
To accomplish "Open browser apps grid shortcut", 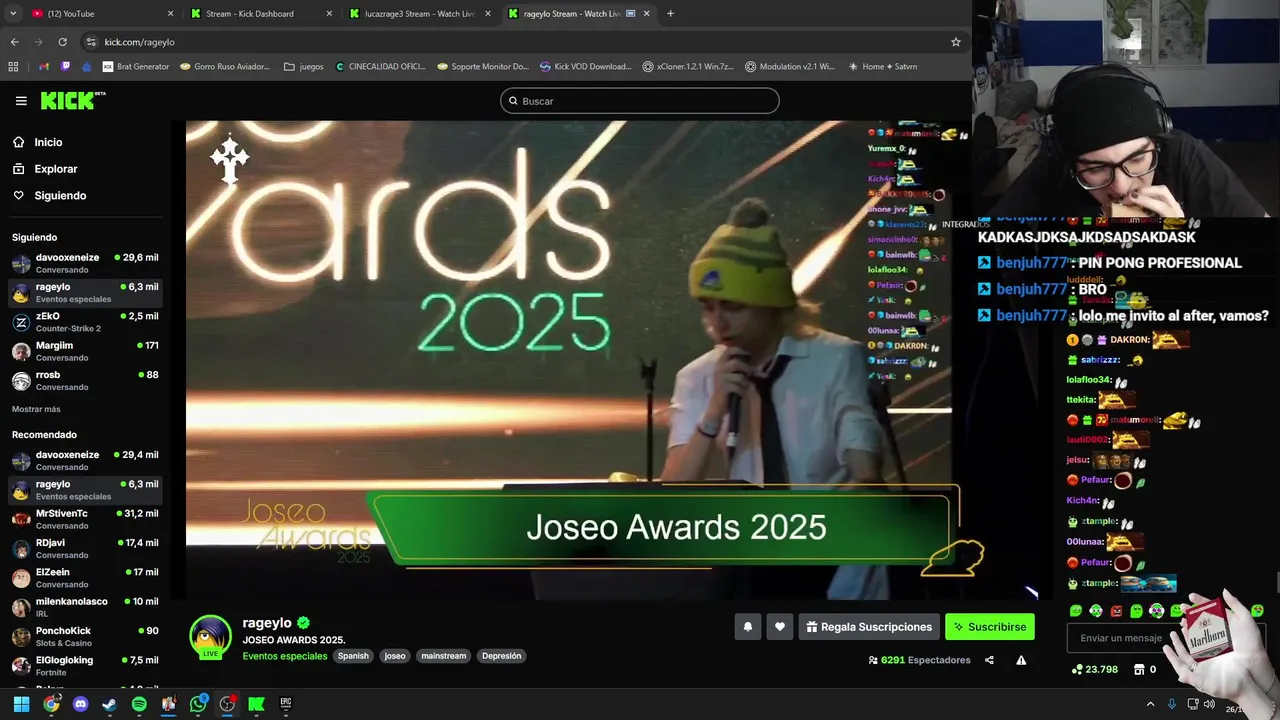I will pyautogui.click(x=13, y=67).
